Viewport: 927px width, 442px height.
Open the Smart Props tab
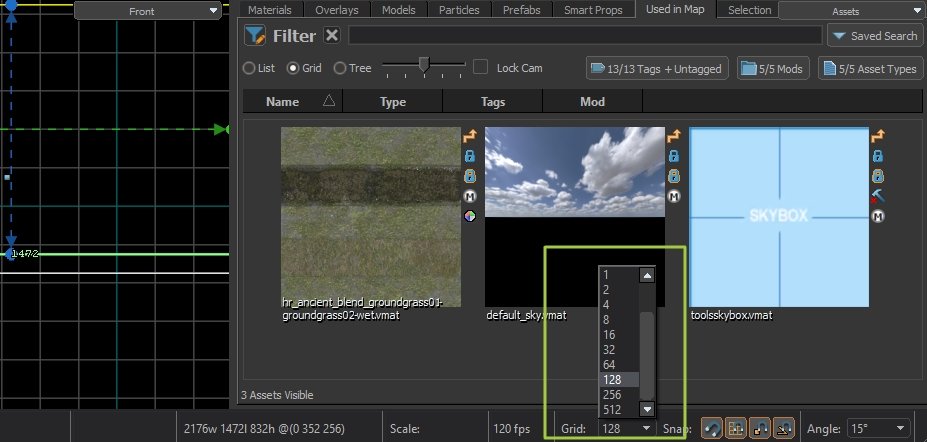click(x=600, y=10)
